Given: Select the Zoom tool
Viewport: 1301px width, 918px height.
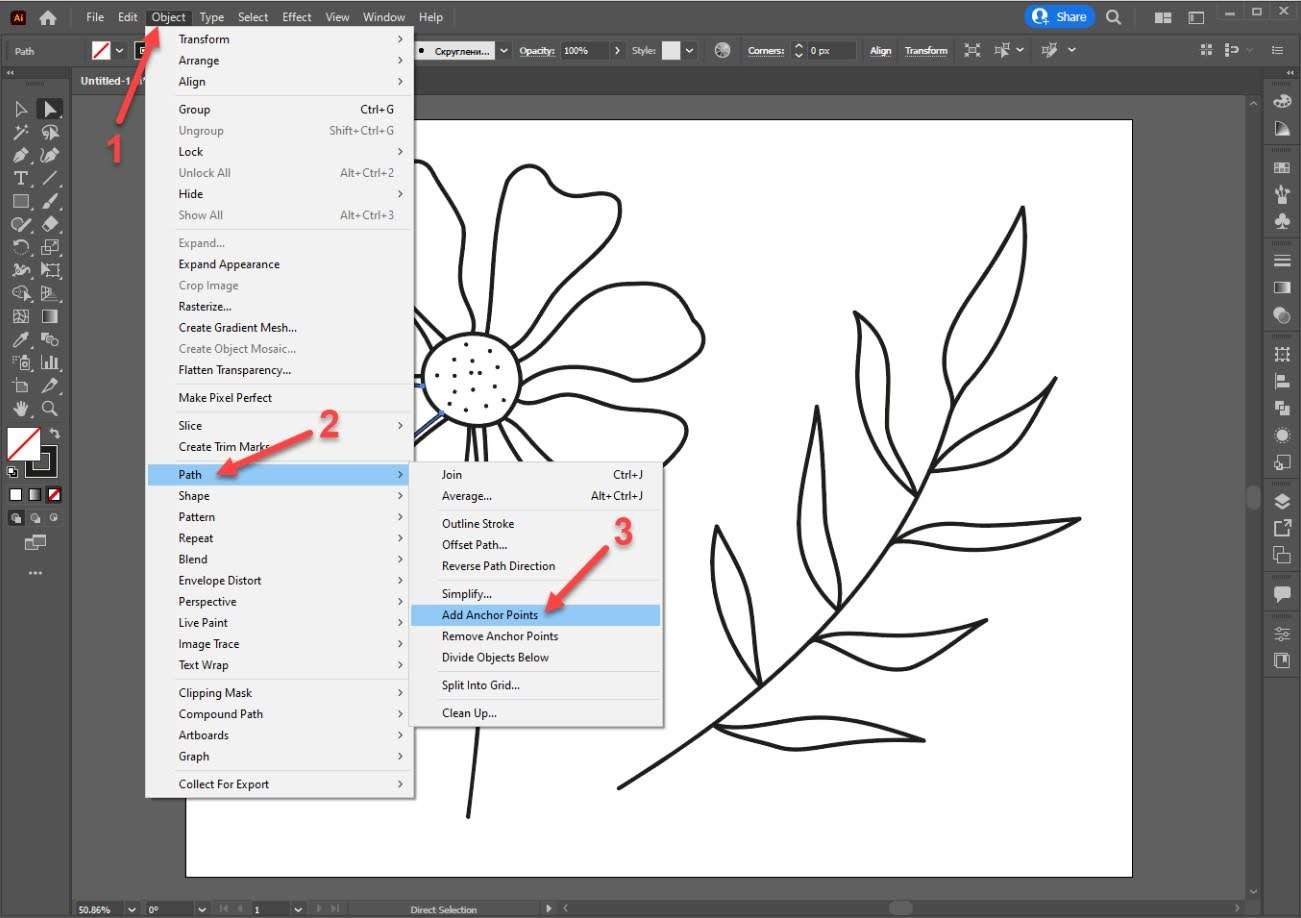Looking at the screenshot, I should point(49,408).
